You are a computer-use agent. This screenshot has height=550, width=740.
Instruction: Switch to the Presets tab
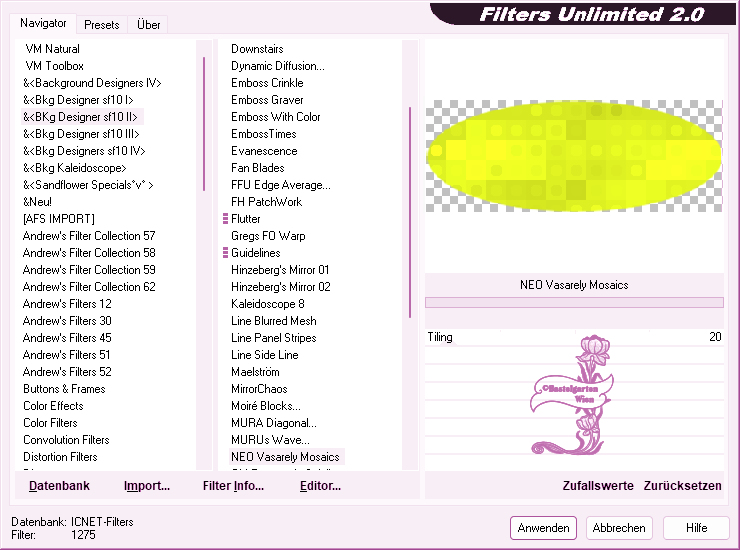(101, 25)
